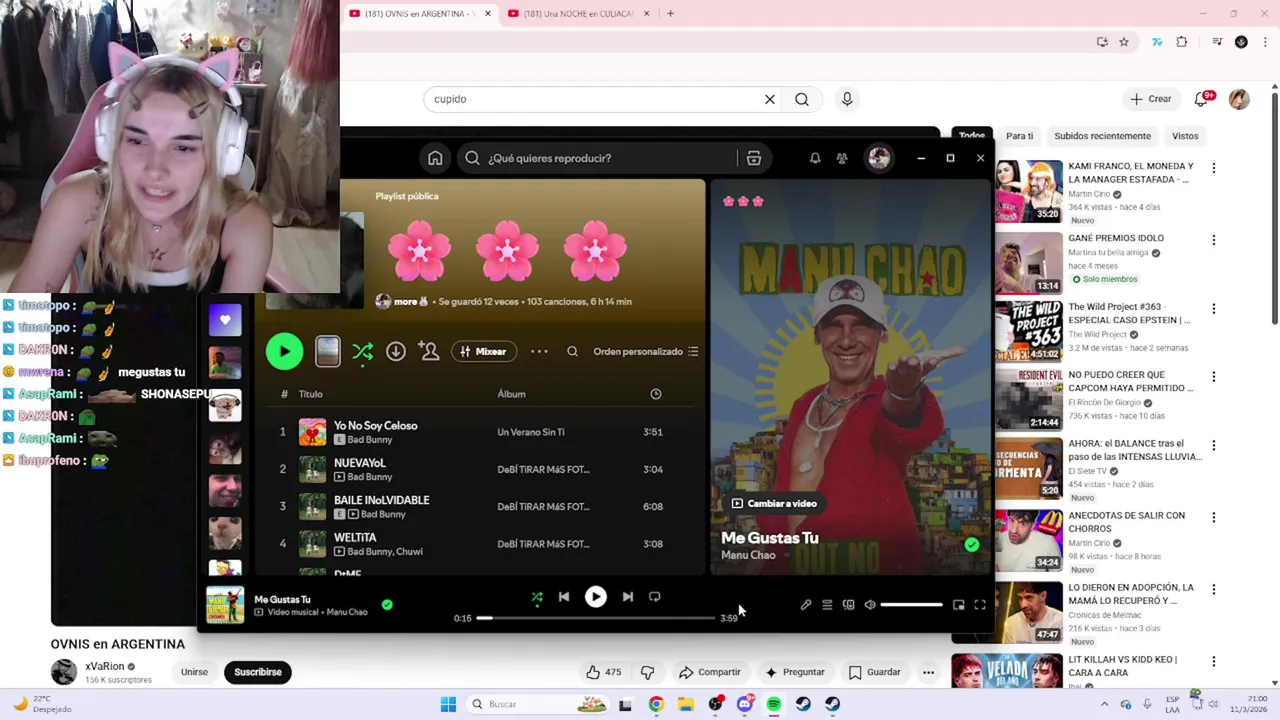Click playlist cover thumbnail beside play
This screenshot has width=1280, height=720.
[327, 351]
